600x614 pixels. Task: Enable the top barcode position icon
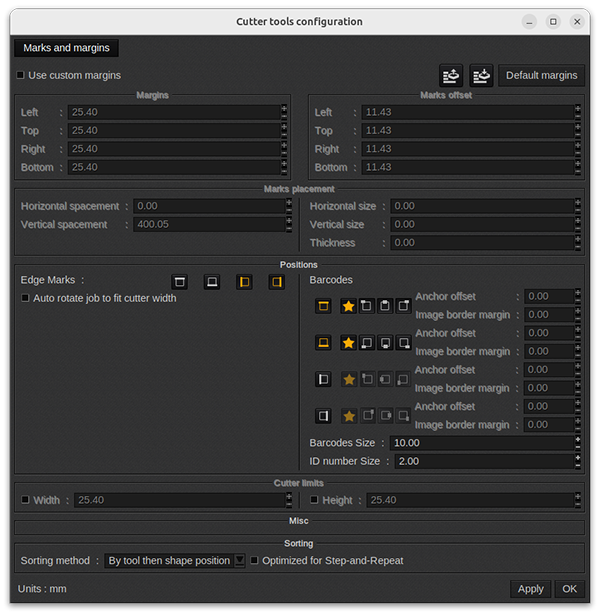click(x=323, y=306)
